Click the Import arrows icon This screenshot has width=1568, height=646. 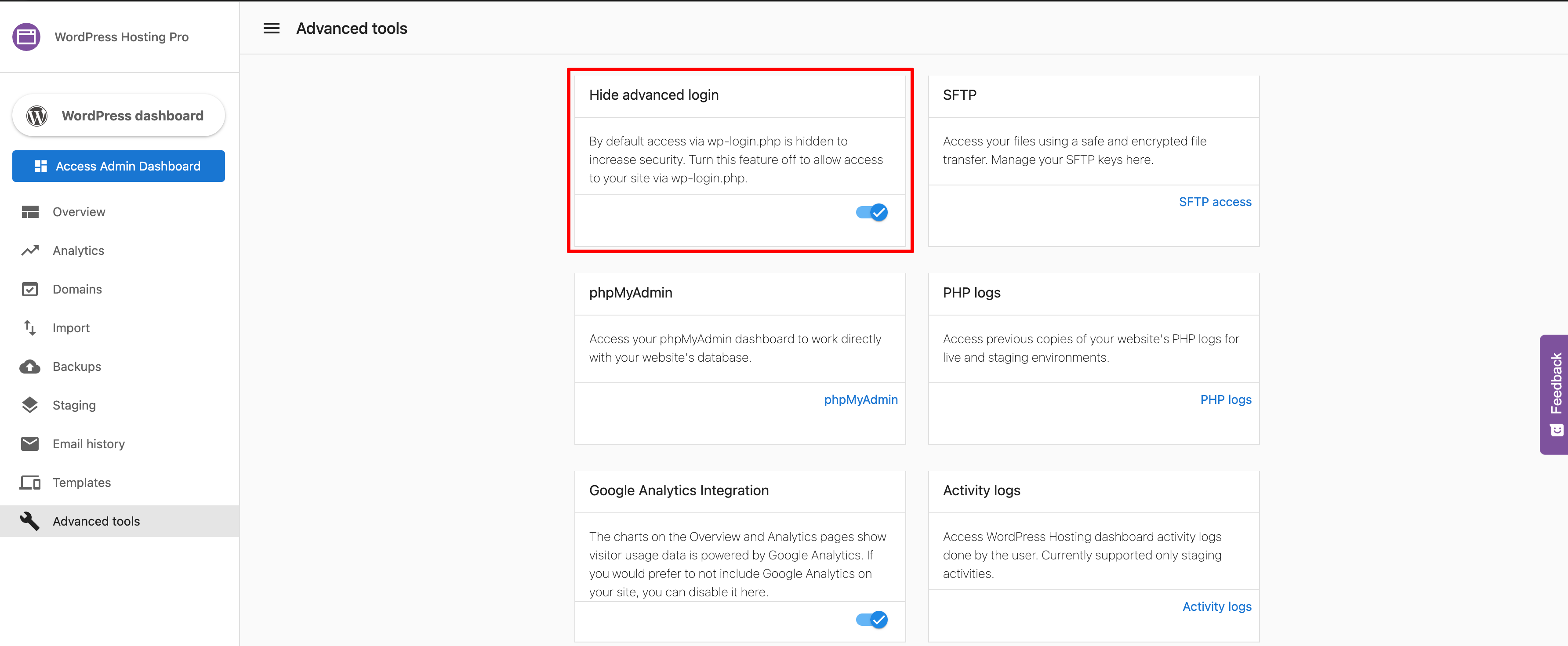click(30, 327)
